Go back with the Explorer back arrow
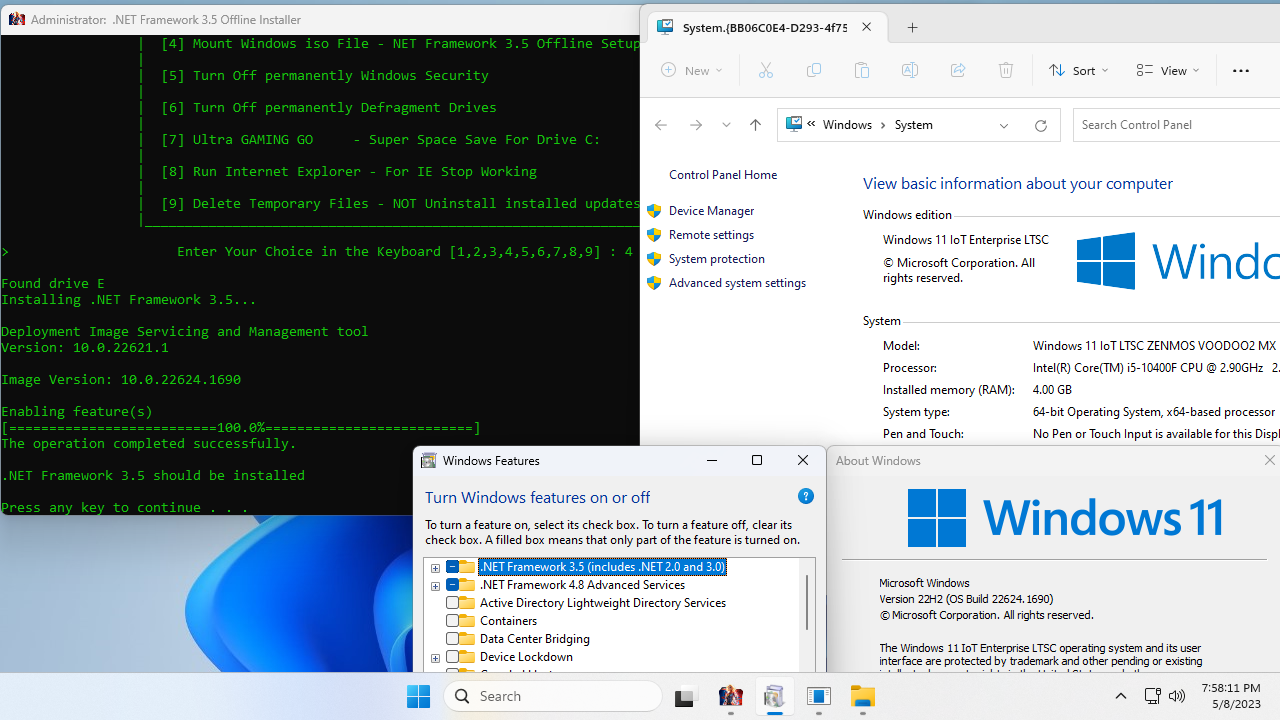Image resolution: width=1280 pixels, height=720 pixels. [660, 125]
